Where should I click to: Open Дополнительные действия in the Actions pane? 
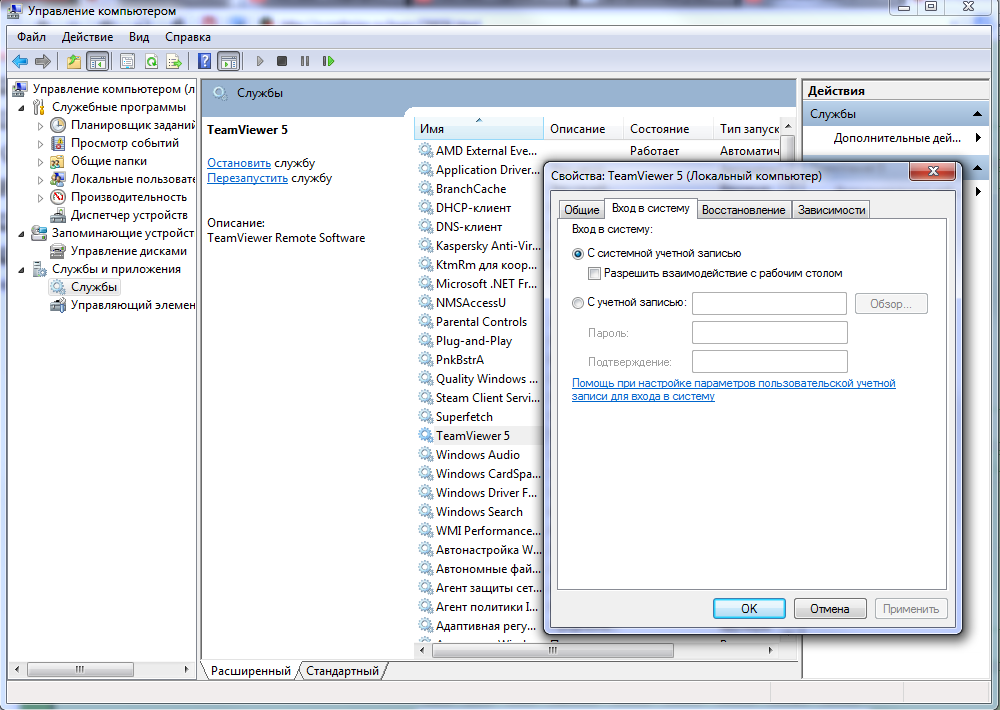click(x=897, y=138)
